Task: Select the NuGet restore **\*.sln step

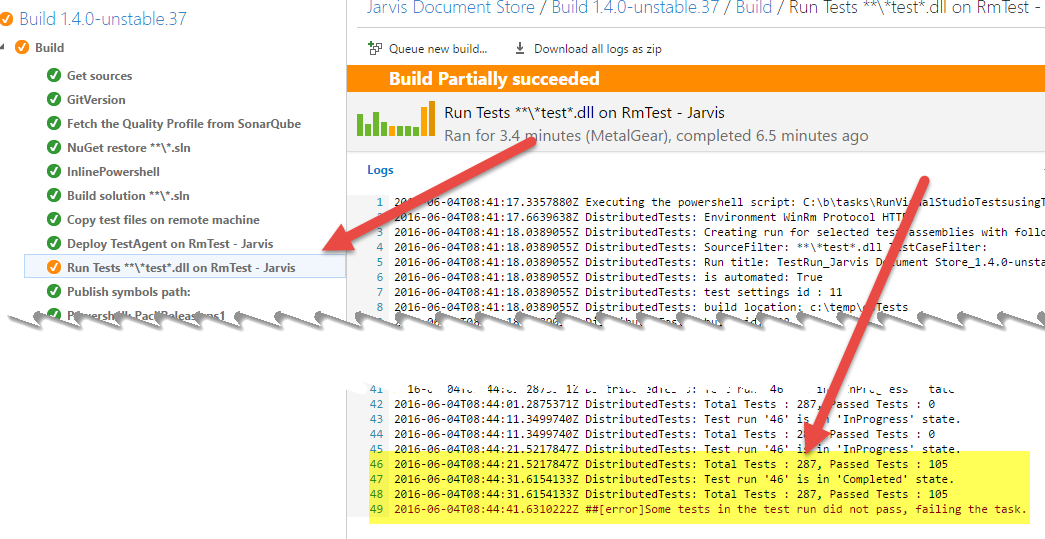Action: click(x=129, y=147)
